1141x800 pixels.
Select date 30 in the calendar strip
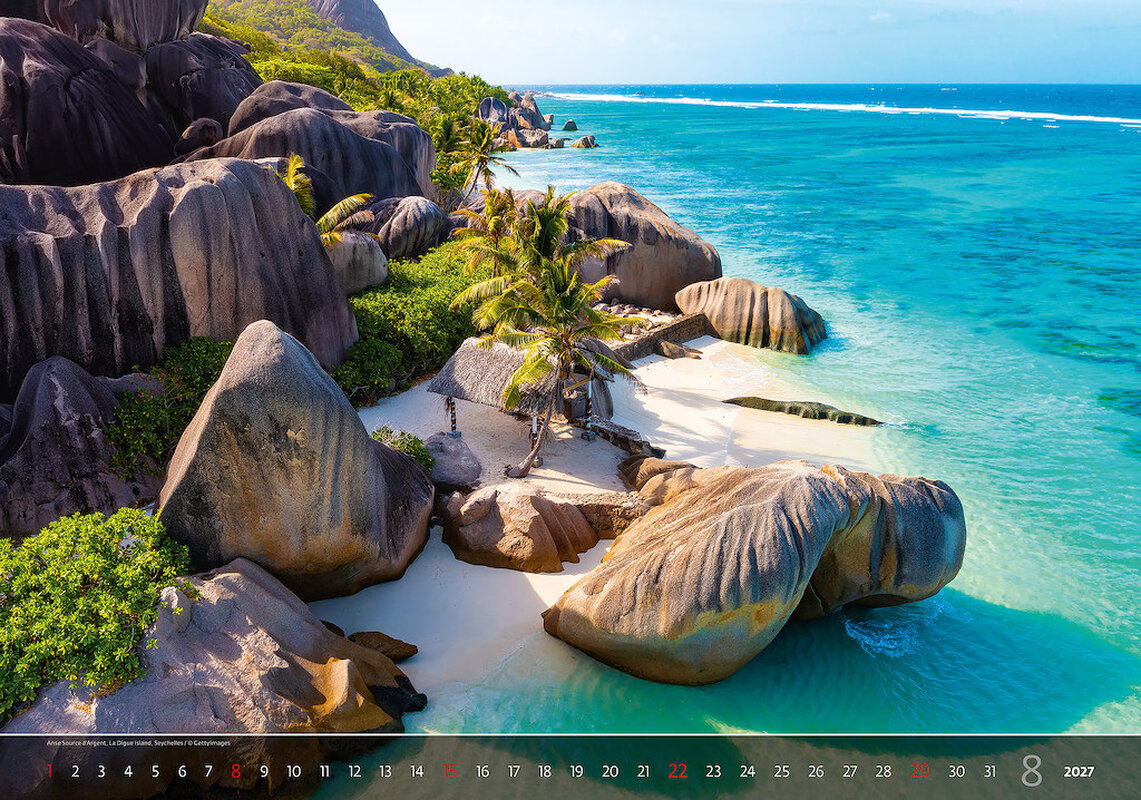click(x=957, y=772)
